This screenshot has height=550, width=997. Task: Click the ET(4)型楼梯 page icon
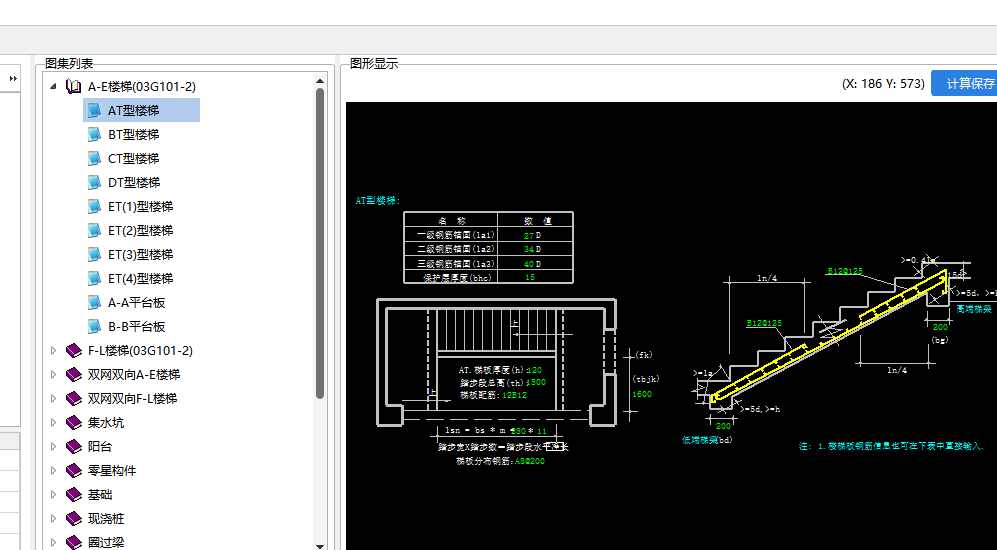(94, 278)
